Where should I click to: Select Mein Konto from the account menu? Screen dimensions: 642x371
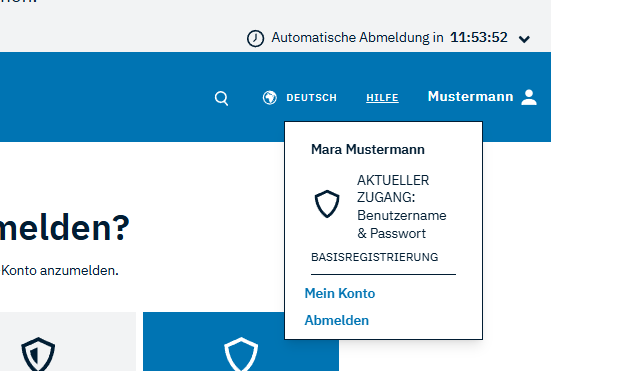pos(339,293)
